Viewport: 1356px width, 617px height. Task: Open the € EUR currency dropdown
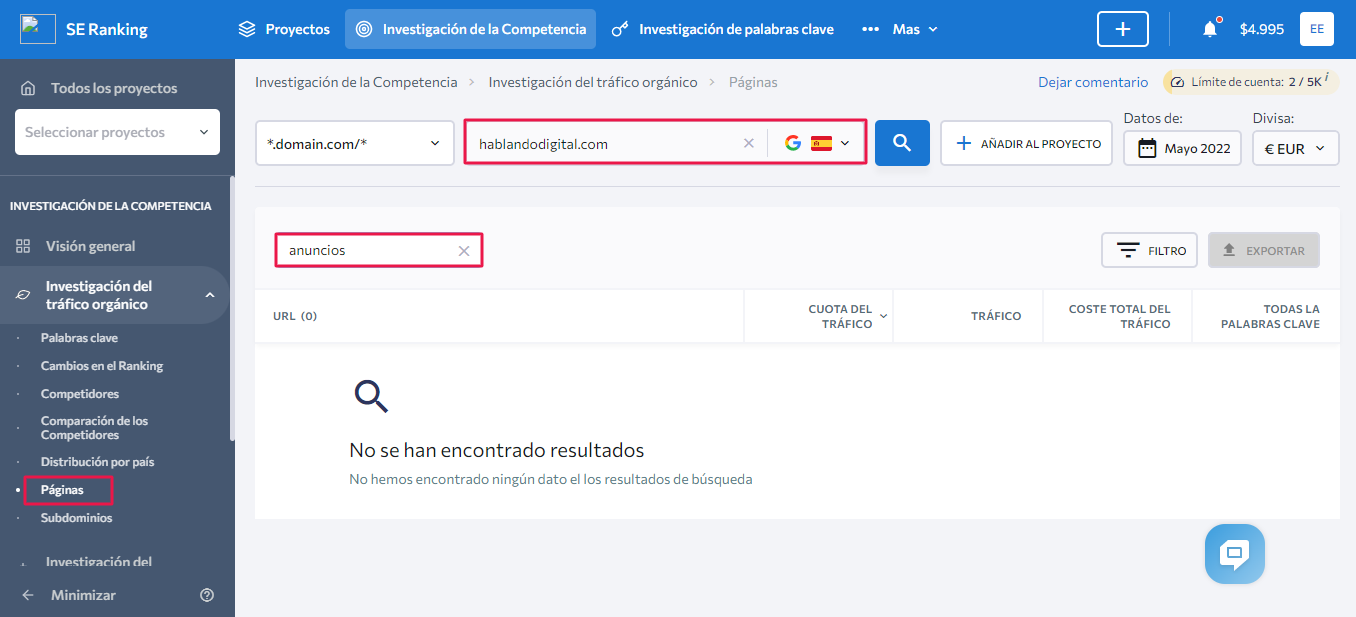click(x=1296, y=148)
